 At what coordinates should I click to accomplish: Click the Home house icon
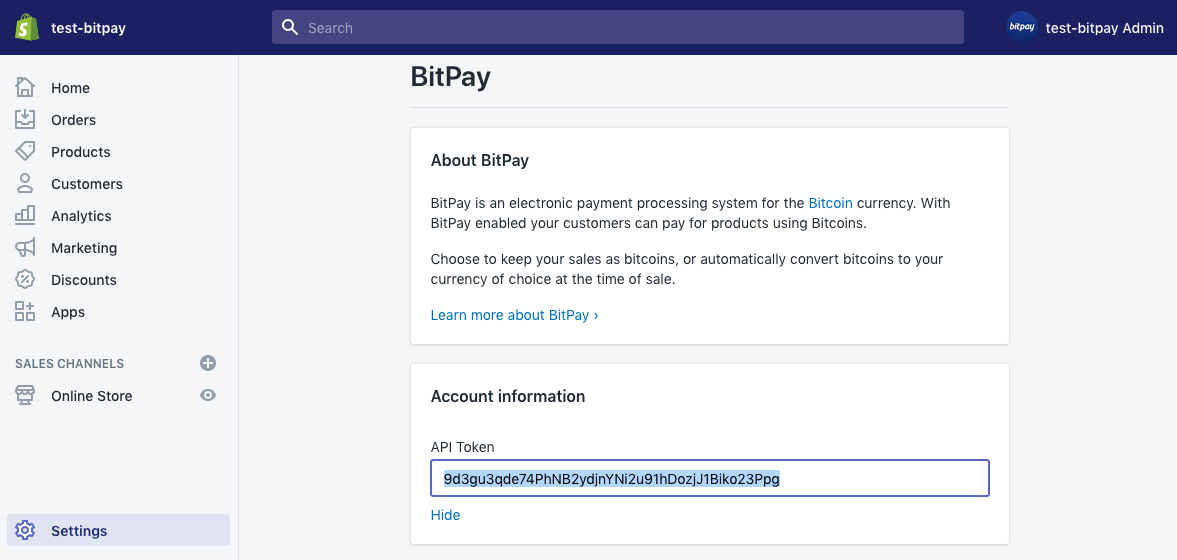(x=25, y=87)
